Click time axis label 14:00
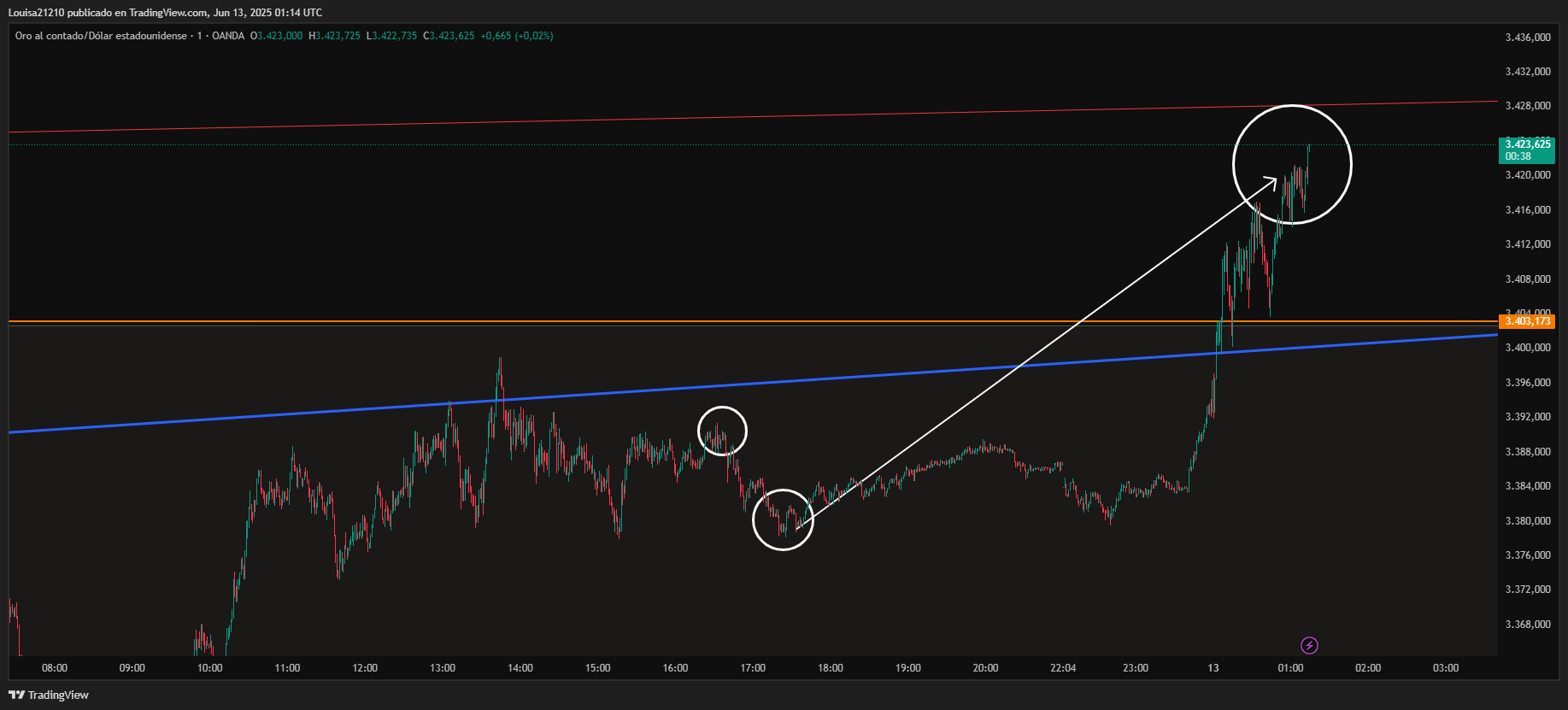The height and width of the screenshot is (710, 1568). click(x=520, y=668)
